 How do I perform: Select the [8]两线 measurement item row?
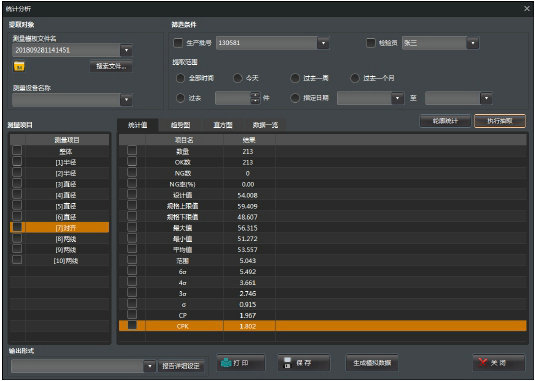(x=60, y=239)
